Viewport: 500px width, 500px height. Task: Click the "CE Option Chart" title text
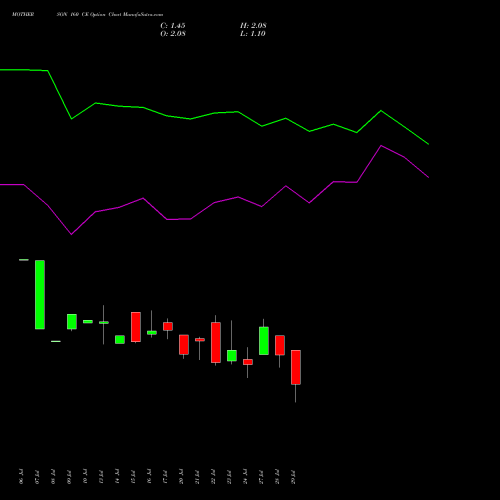101,15
